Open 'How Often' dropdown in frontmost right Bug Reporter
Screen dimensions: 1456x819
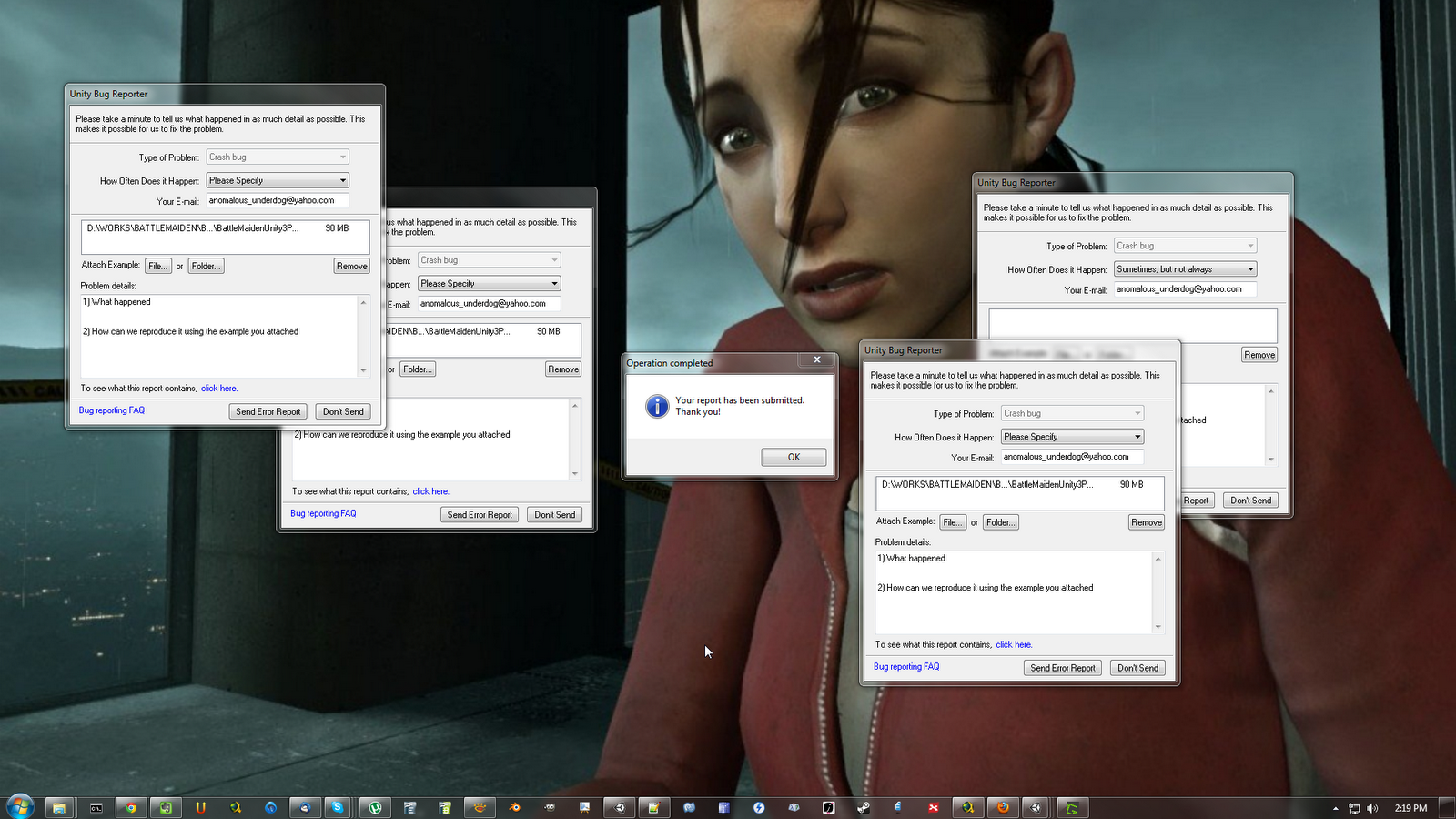tap(1072, 437)
